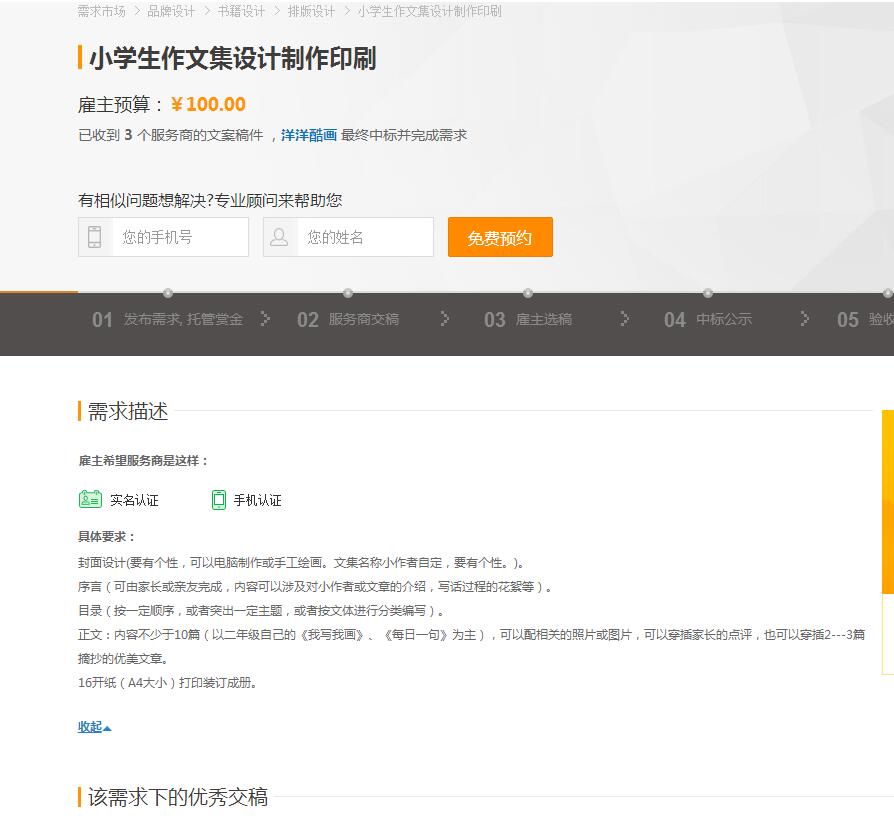894x839 pixels.
Task: Click the arrow after step 01 发布需求
Action: 265,319
